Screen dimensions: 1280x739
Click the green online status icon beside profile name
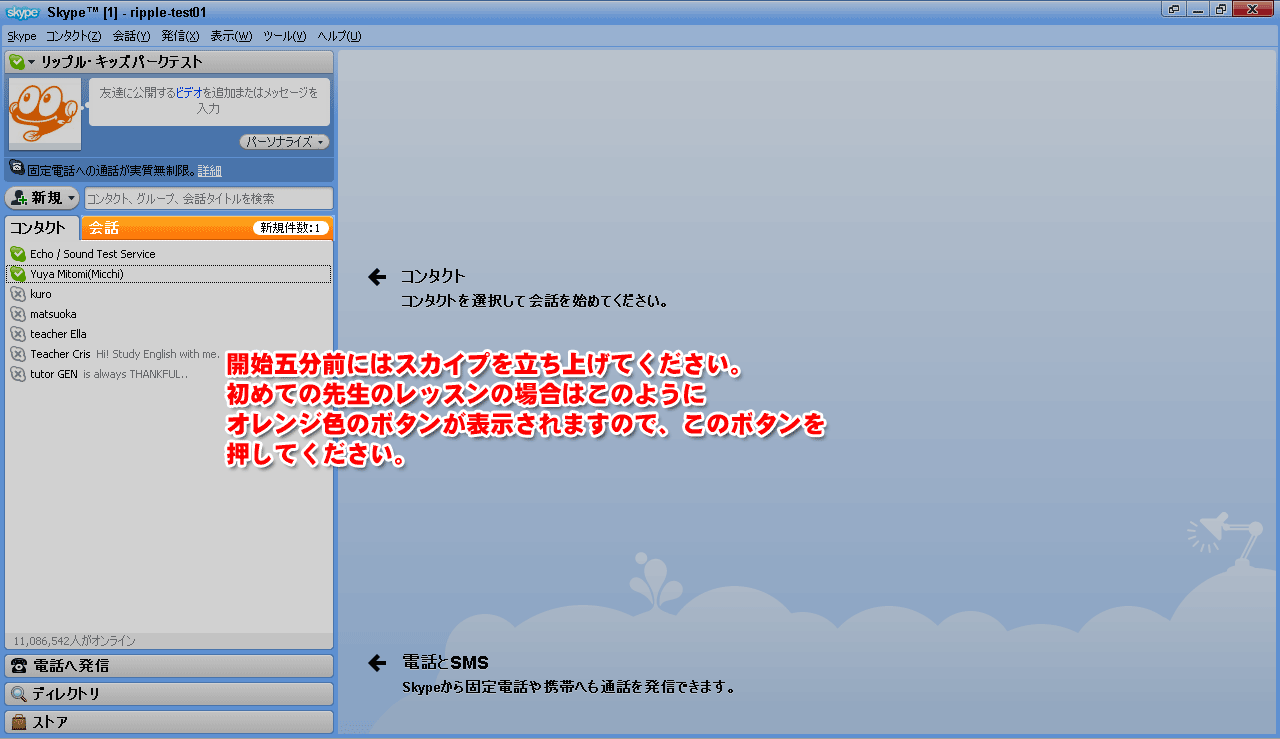16,62
